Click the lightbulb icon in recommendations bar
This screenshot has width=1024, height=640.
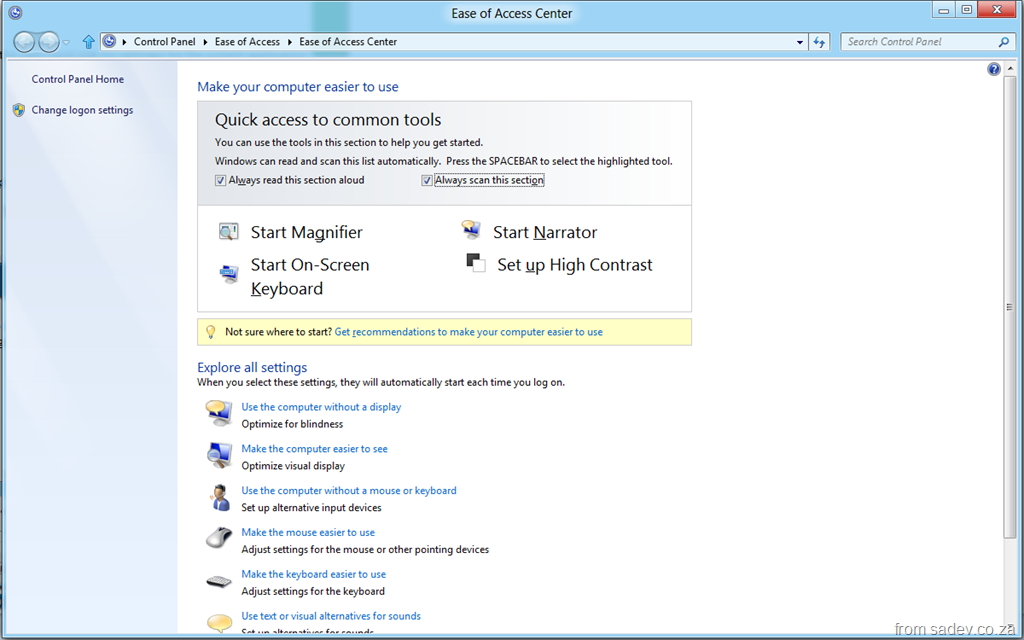point(210,332)
